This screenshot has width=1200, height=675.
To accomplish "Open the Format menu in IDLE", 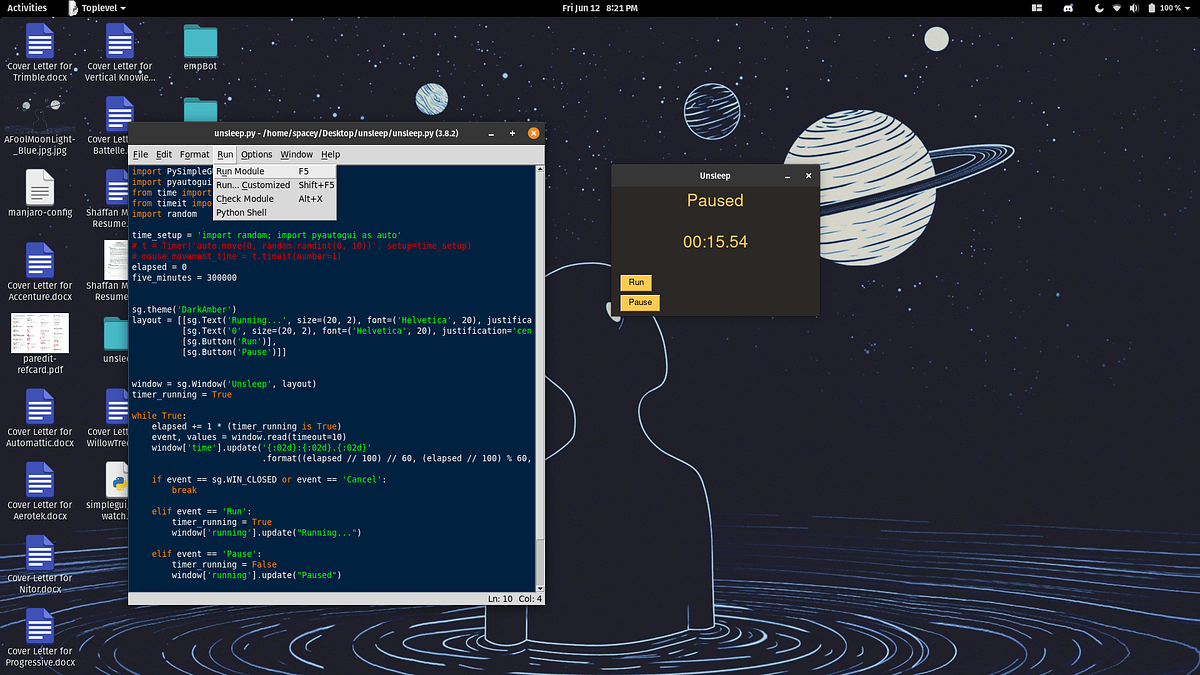I will pos(194,154).
